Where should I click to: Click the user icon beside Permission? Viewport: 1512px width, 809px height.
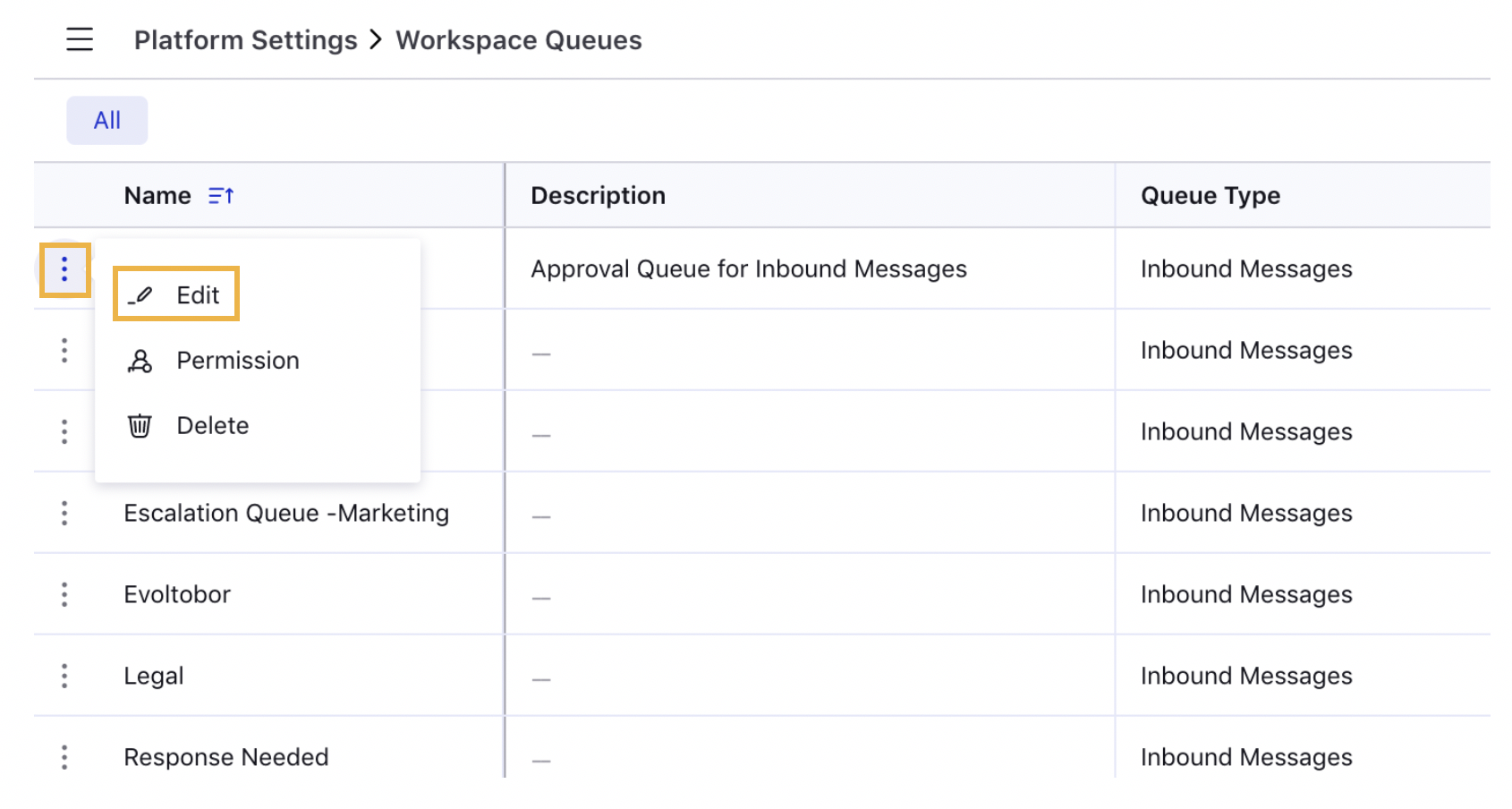click(140, 361)
